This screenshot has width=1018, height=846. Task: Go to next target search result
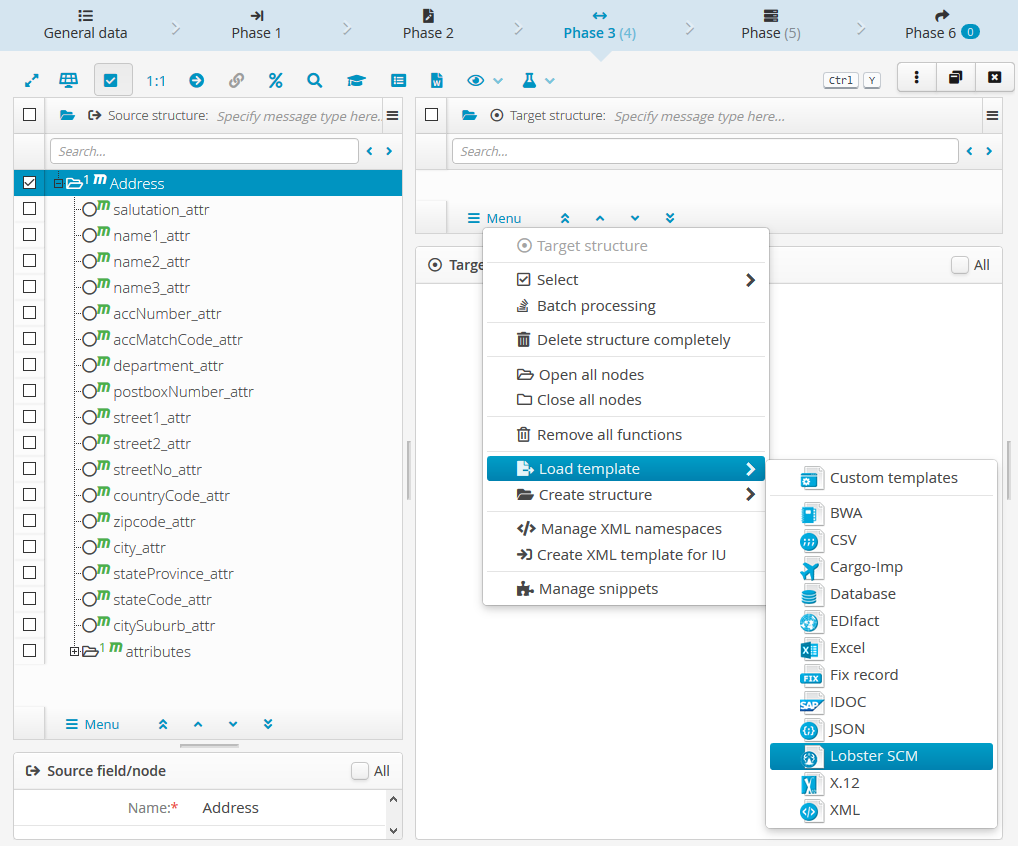click(989, 151)
